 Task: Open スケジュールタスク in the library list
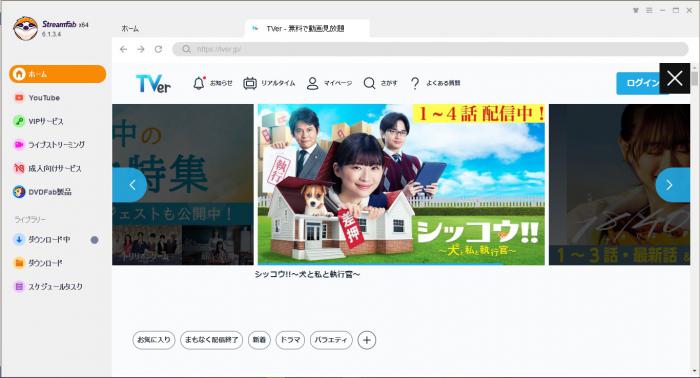tap(48, 287)
